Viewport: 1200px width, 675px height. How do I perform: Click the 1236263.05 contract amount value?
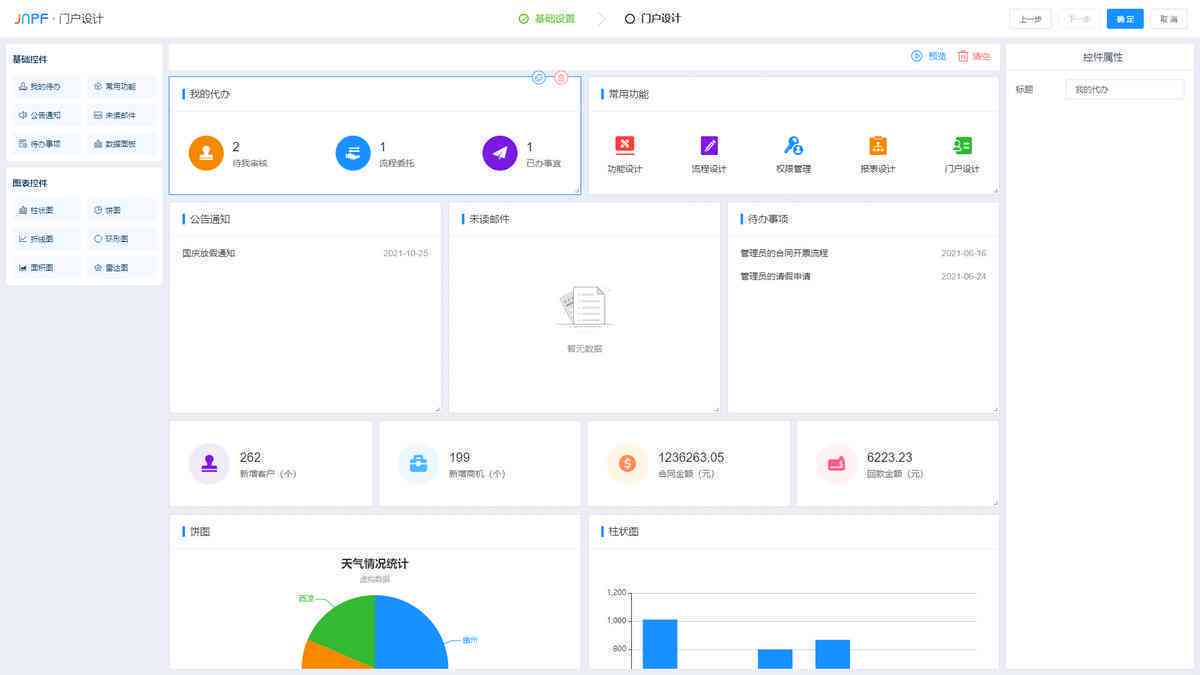tap(691, 458)
